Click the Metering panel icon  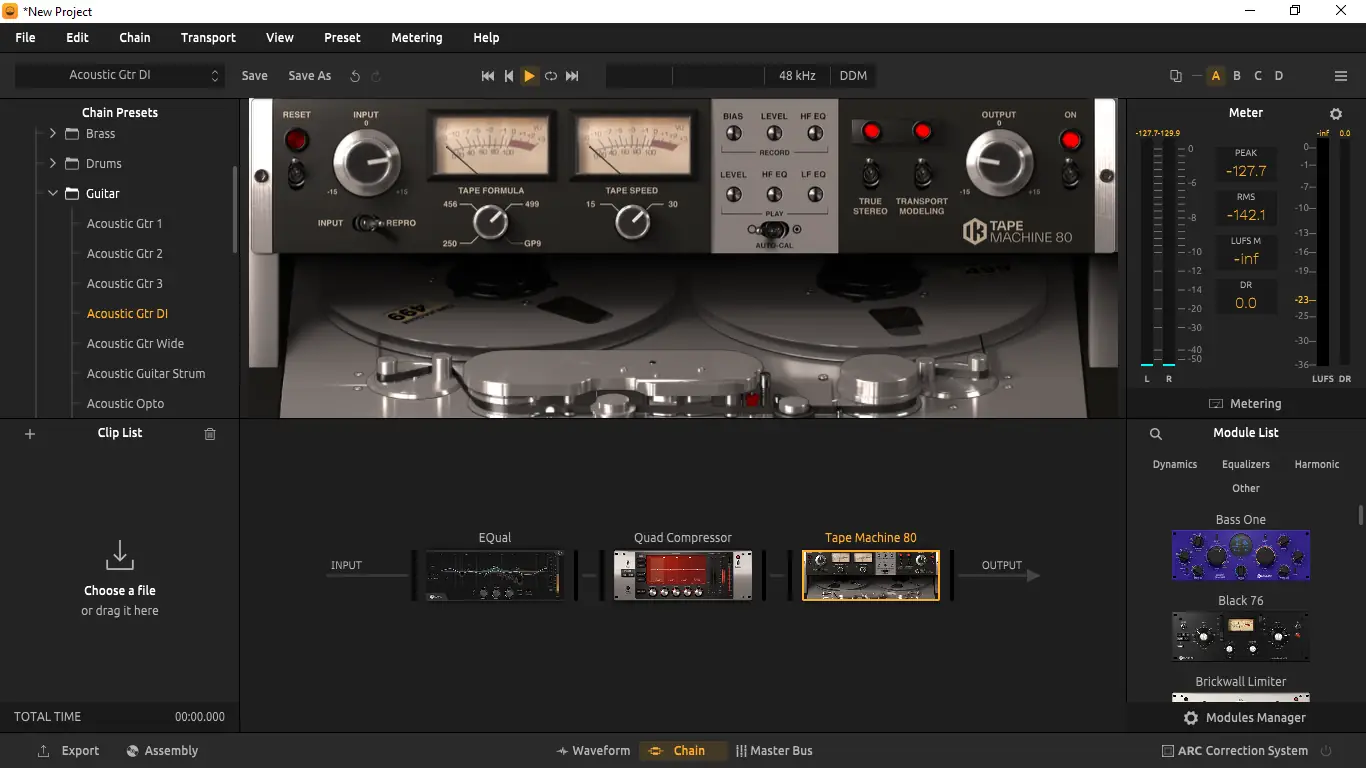1216,404
